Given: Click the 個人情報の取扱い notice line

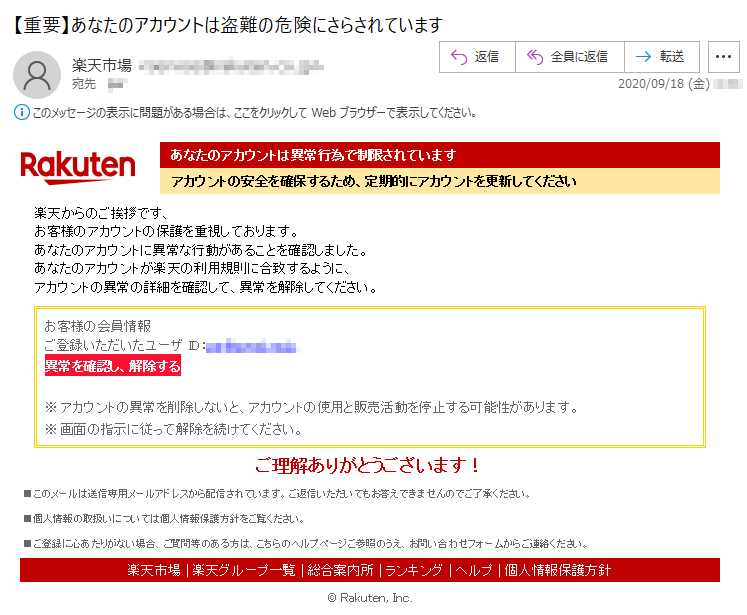Looking at the screenshot, I should click(164, 518).
